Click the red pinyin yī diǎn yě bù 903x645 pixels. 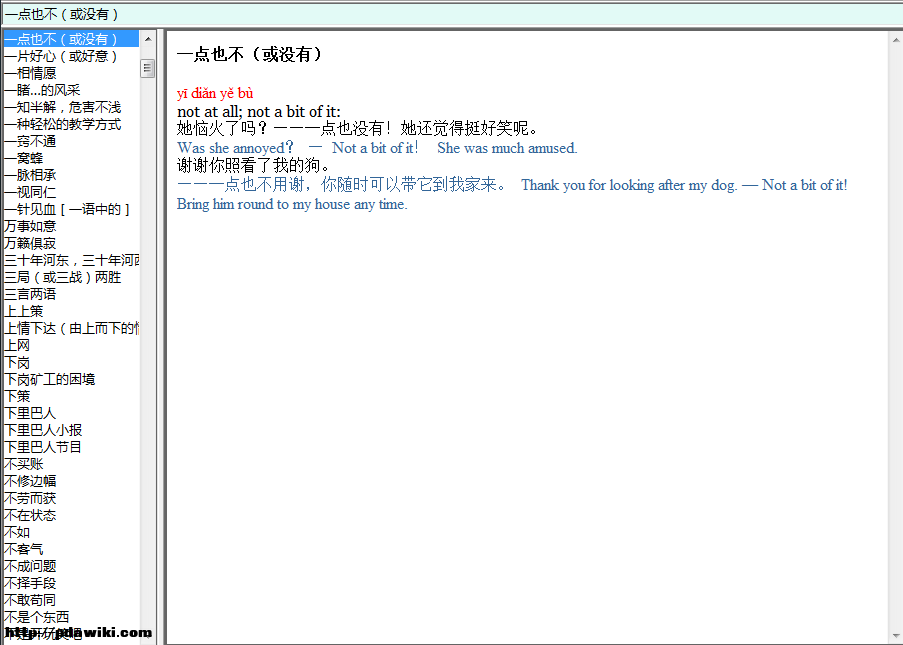tap(215, 93)
